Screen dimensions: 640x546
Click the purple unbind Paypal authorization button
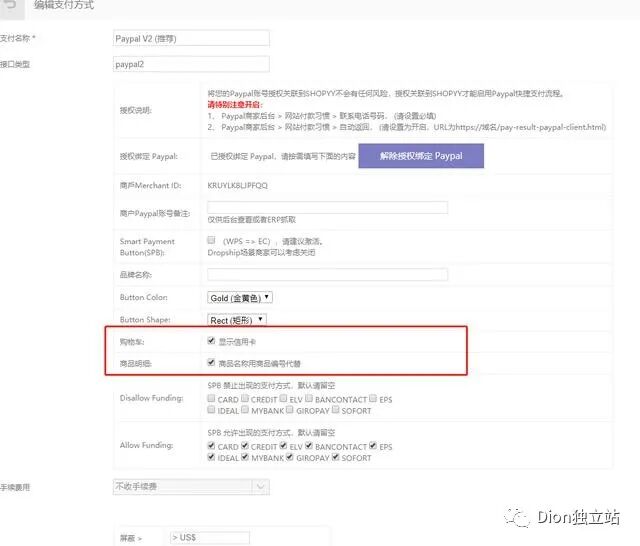pos(421,156)
